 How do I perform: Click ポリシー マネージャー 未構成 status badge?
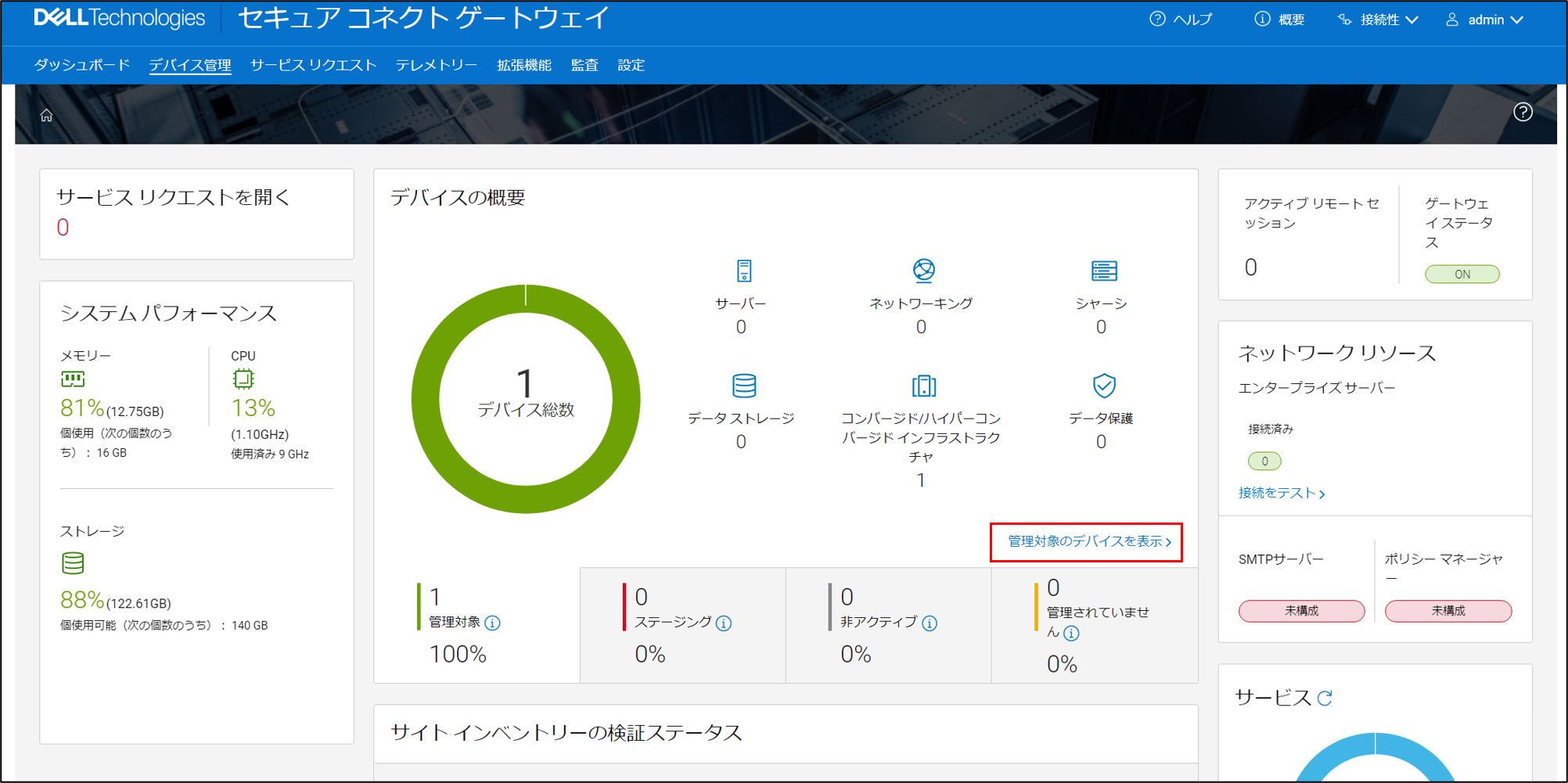[x=1448, y=610]
